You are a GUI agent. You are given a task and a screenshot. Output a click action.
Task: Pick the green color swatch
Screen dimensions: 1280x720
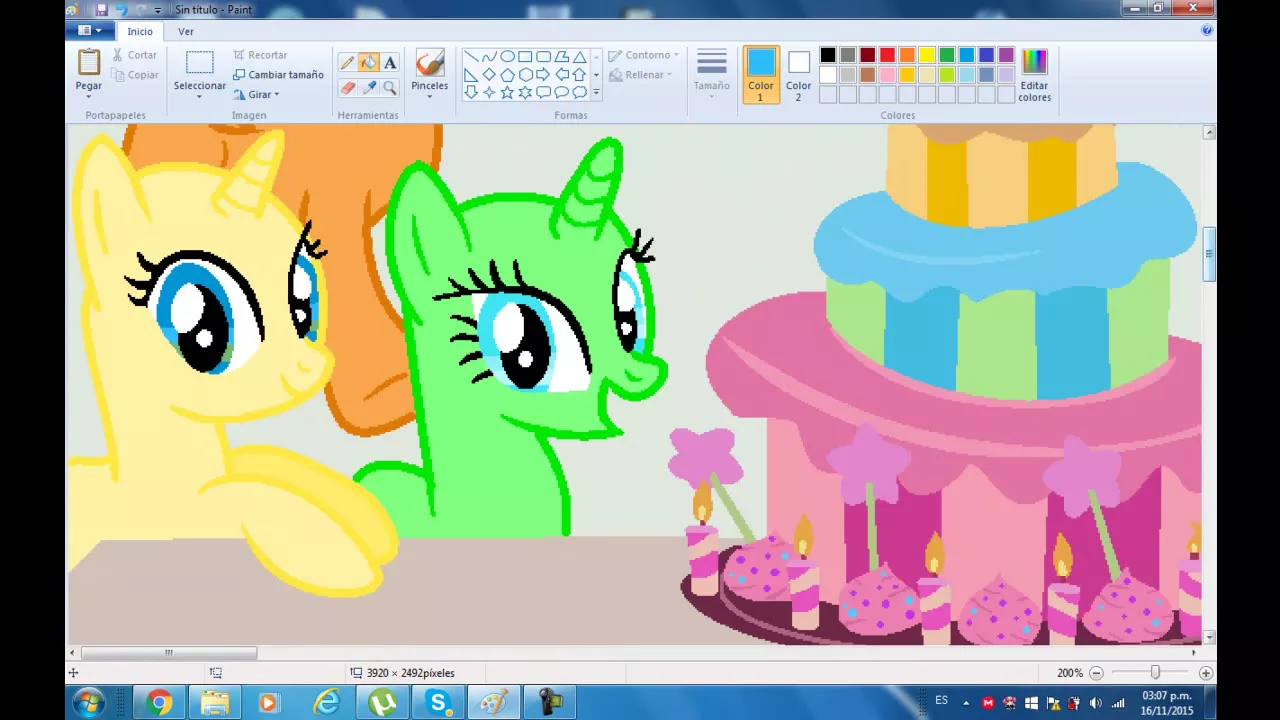(x=947, y=55)
